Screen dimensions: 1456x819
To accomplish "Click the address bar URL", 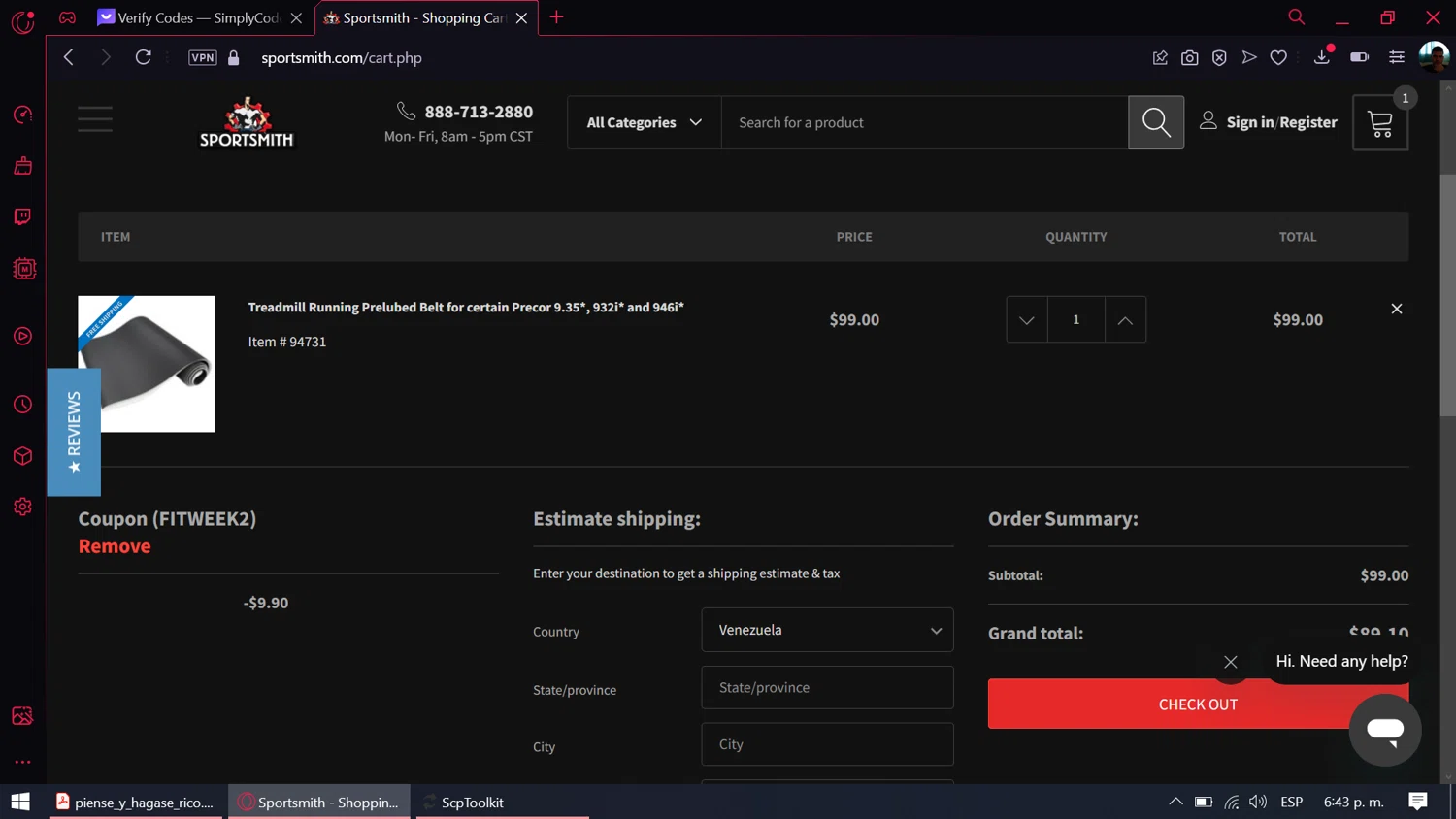I will click(x=342, y=57).
